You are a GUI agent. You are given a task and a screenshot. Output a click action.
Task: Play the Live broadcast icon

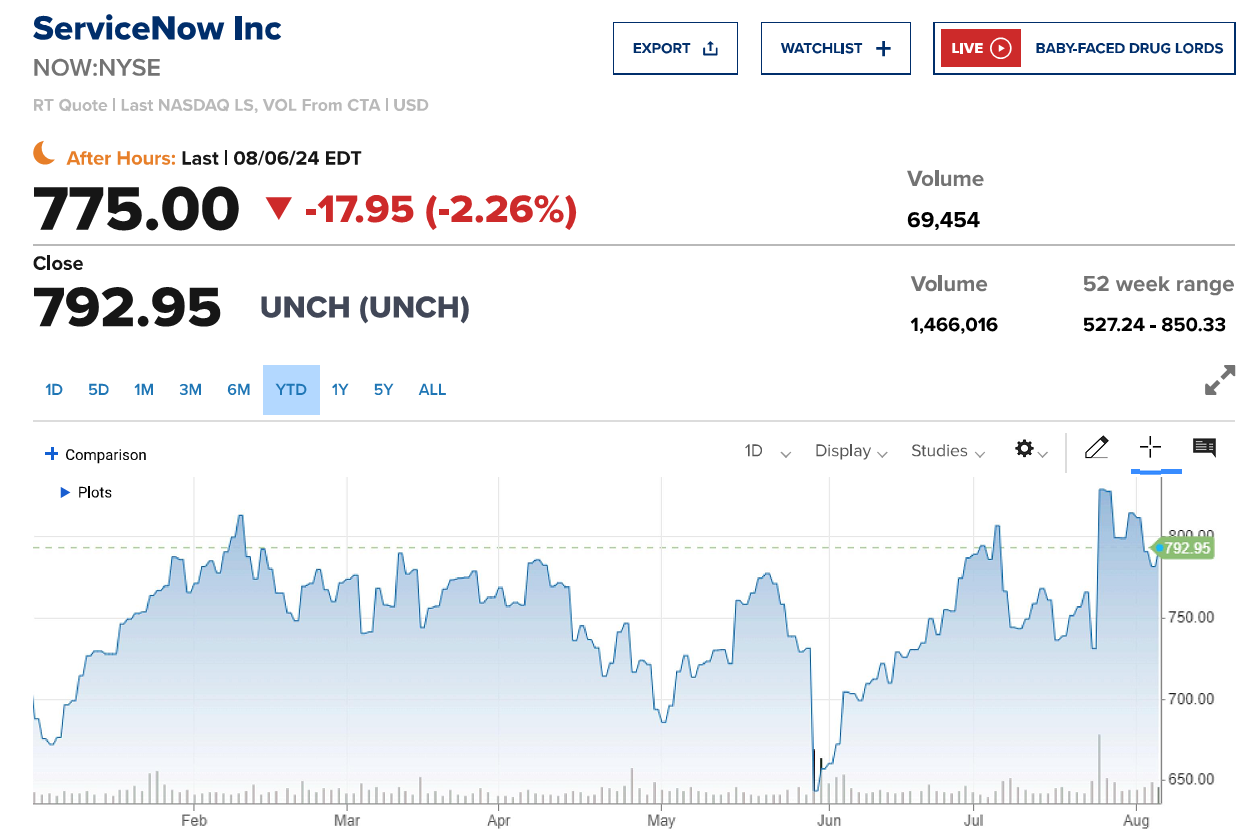point(1001,48)
